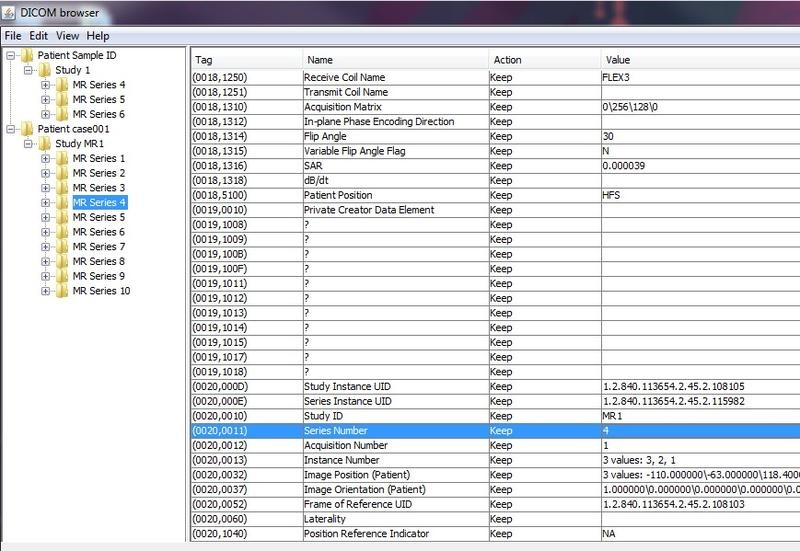Click Variable Flip Angle Flag value N
This screenshot has height=551, width=800.
(701, 152)
